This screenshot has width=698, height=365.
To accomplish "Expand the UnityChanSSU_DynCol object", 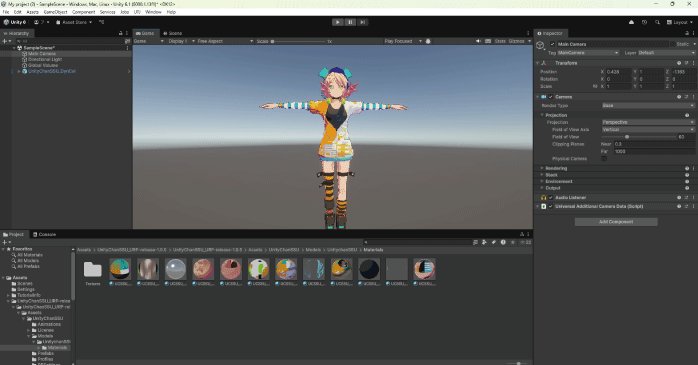I will (19, 71).
